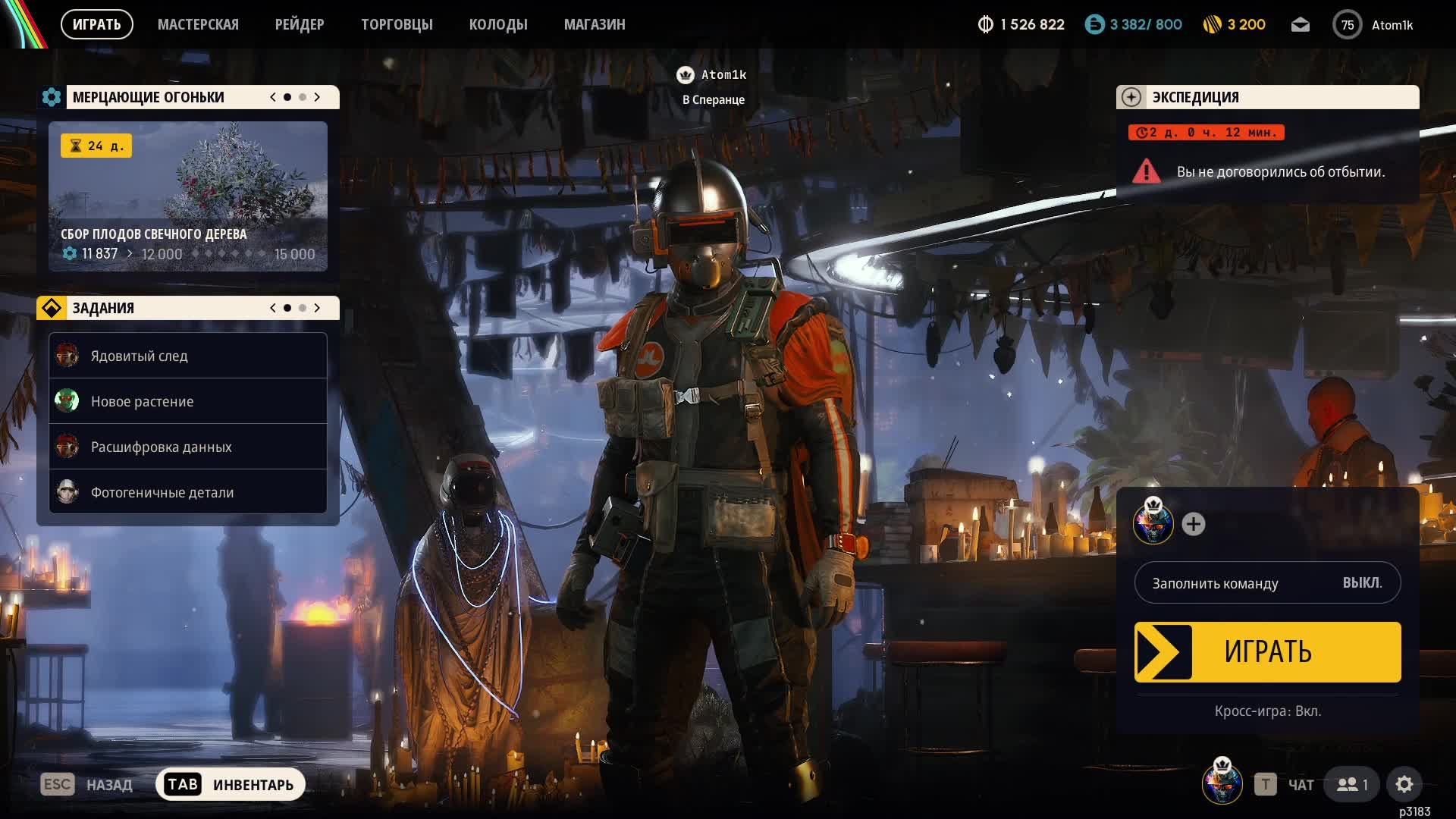
Task: Toggle Заполнить команду fill squad switch
Action: coord(1267,583)
